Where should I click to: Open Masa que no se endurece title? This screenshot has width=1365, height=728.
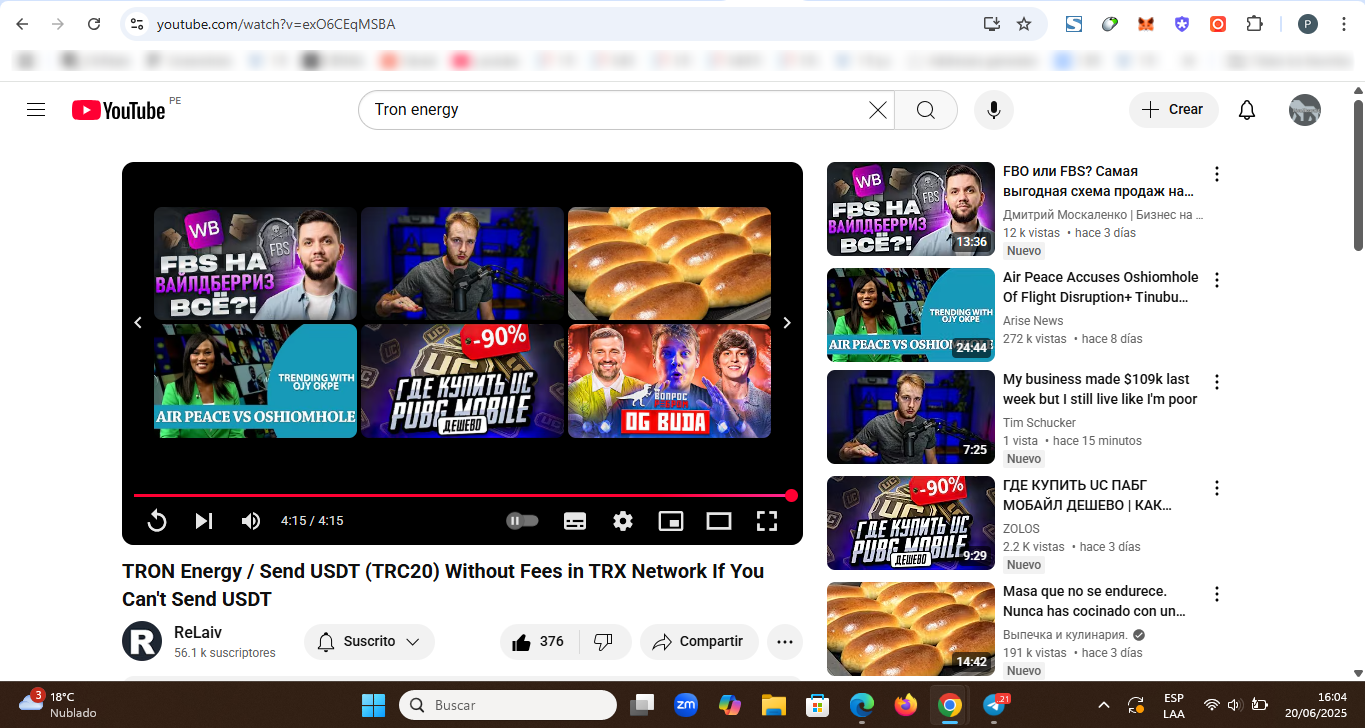click(x=1095, y=601)
